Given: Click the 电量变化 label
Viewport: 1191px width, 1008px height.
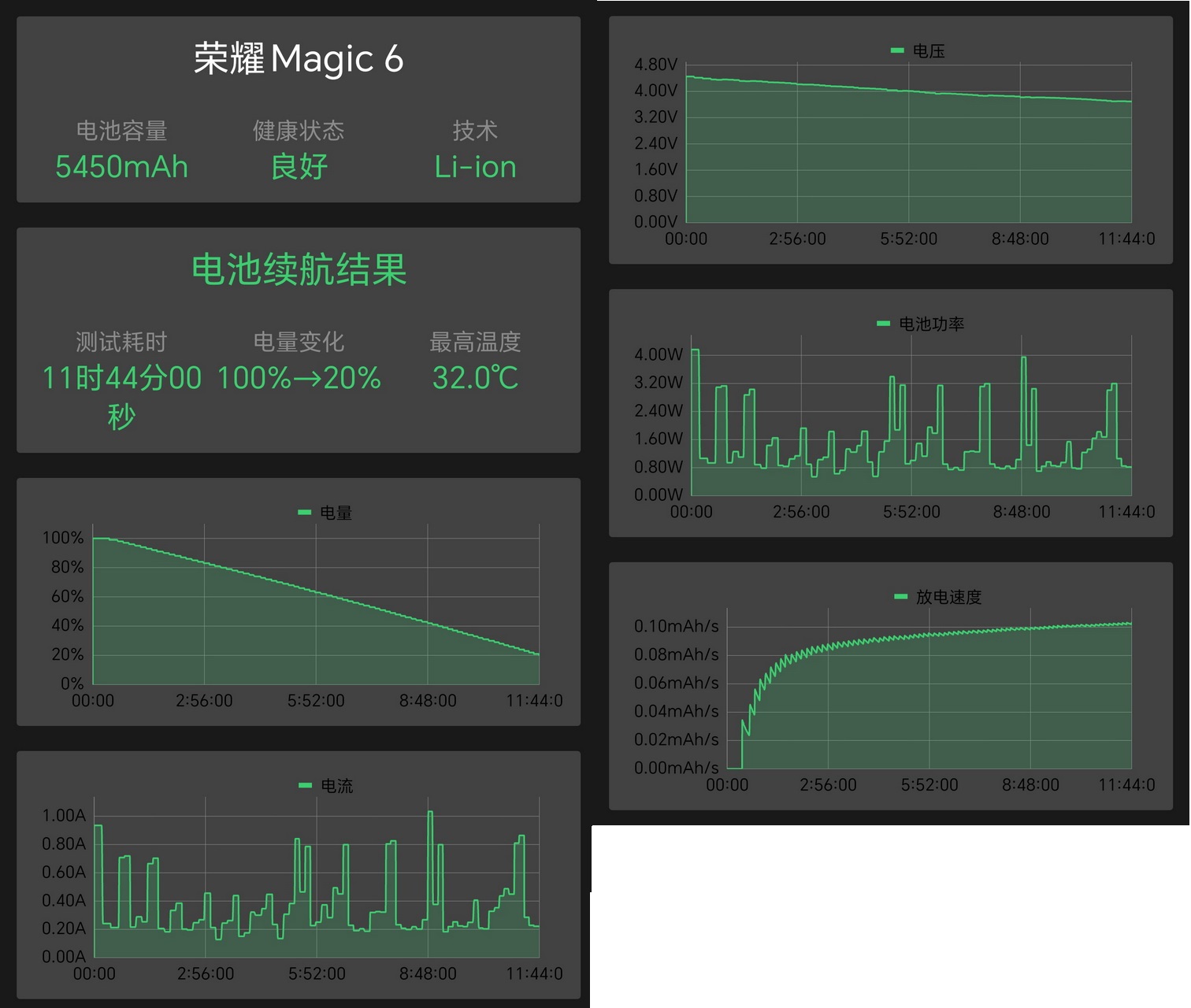Looking at the screenshot, I should pos(299,342).
